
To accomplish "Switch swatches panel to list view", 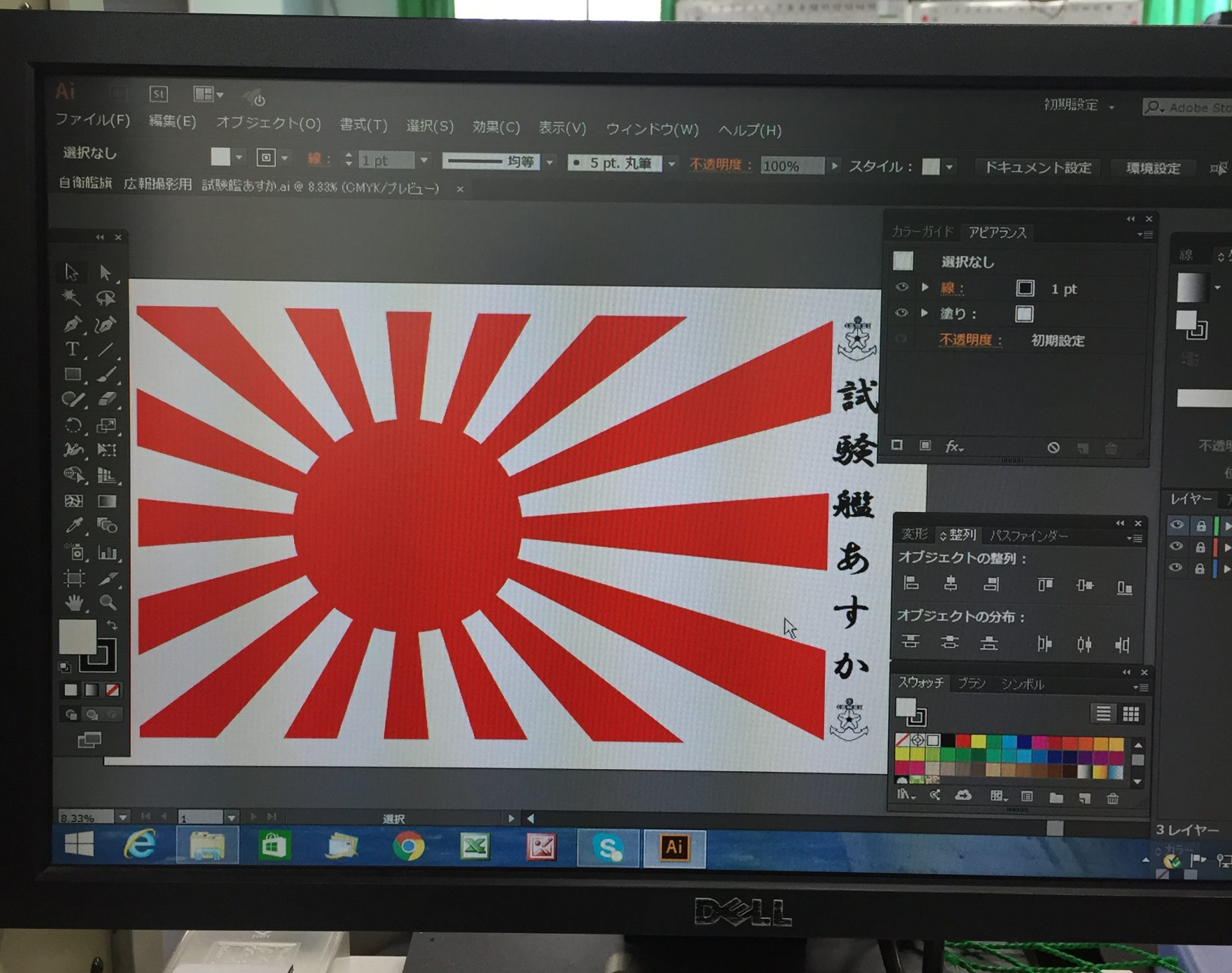I will (1103, 713).
